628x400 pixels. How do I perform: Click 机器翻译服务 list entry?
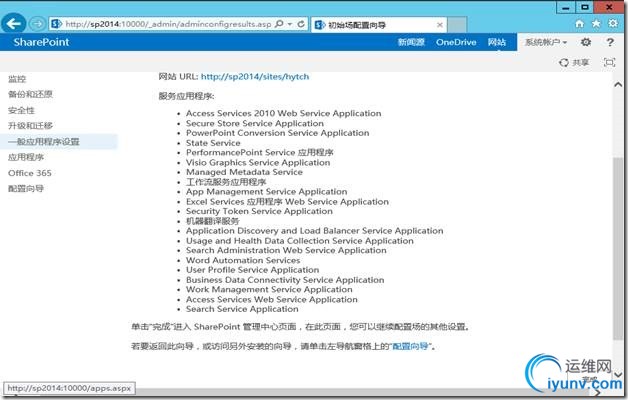[x=212, y=221]
